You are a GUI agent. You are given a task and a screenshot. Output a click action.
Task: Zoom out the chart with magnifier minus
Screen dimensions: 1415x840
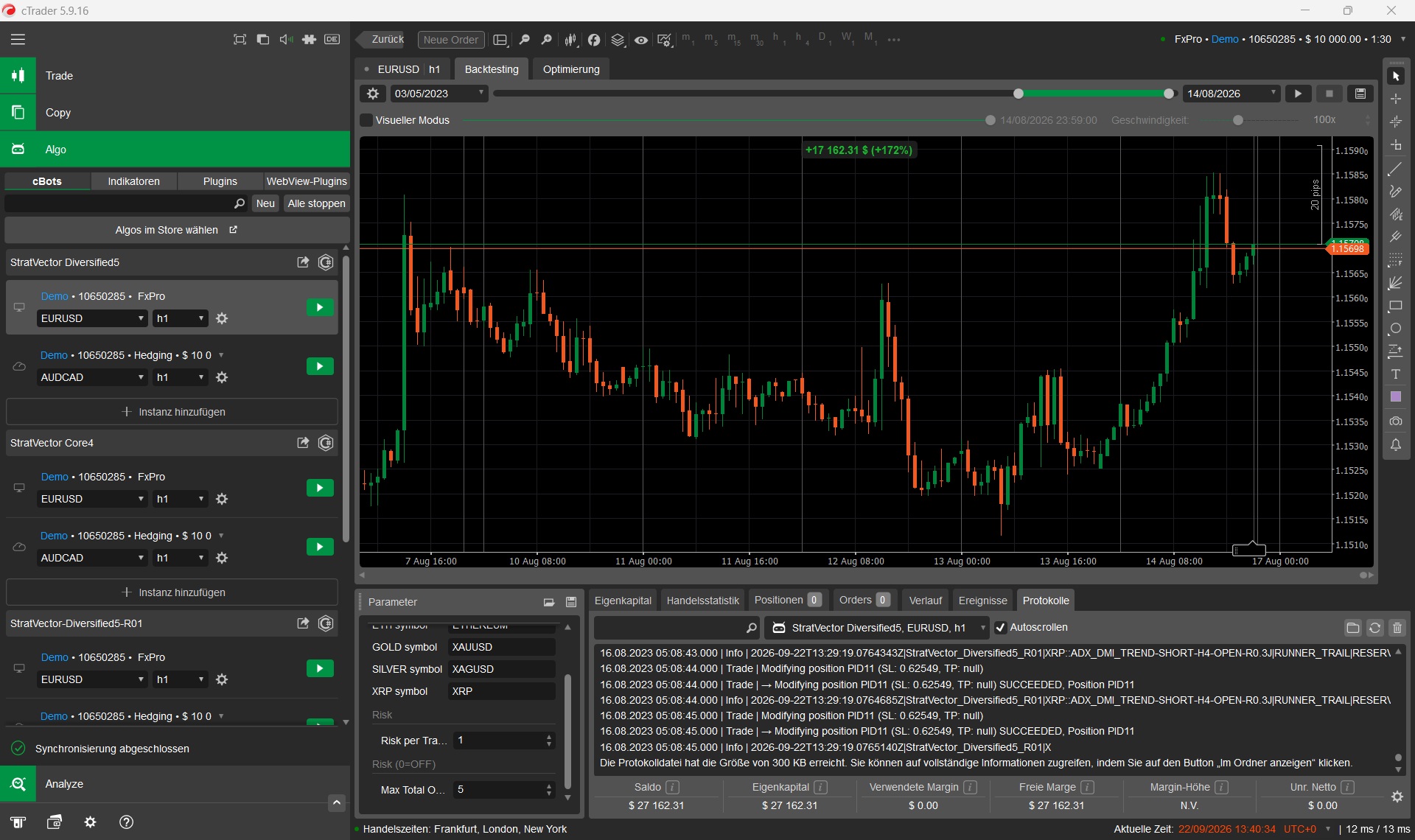[x=524, y=40]
